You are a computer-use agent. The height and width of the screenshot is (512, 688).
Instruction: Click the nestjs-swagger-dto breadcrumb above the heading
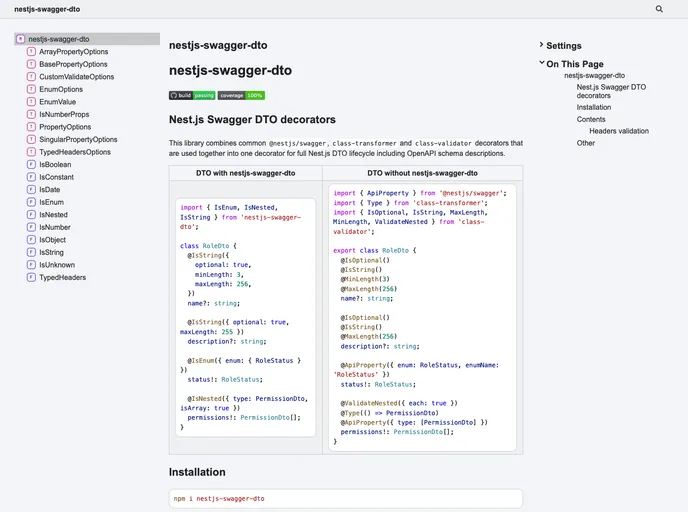coord(218,45)
